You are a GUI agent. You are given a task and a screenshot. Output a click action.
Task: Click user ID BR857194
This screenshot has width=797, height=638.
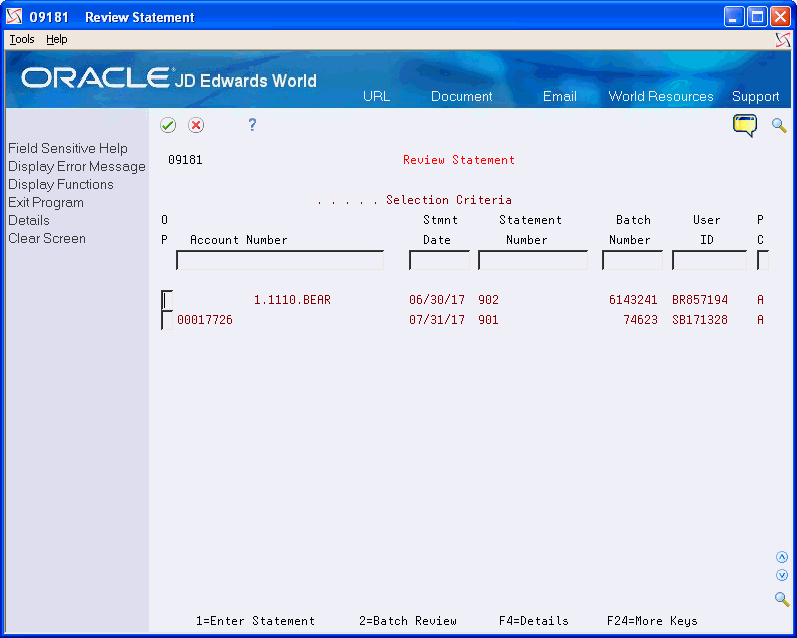(700, 300)
